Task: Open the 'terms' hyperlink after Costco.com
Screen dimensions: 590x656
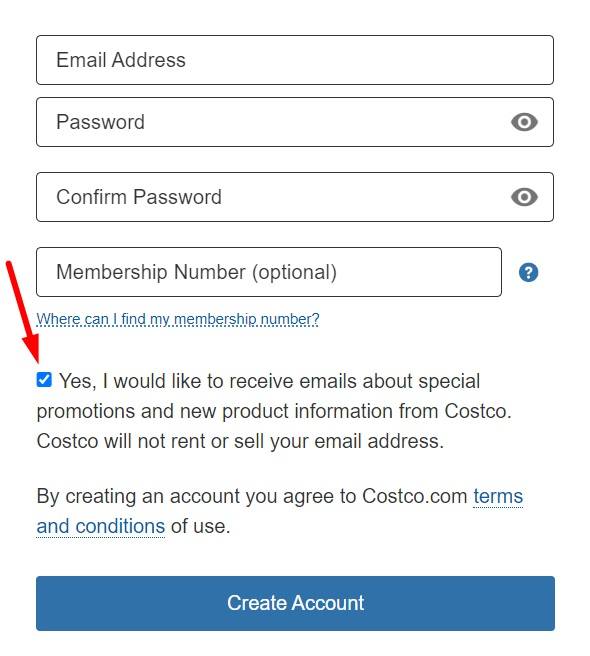Action: coord(498,497)
